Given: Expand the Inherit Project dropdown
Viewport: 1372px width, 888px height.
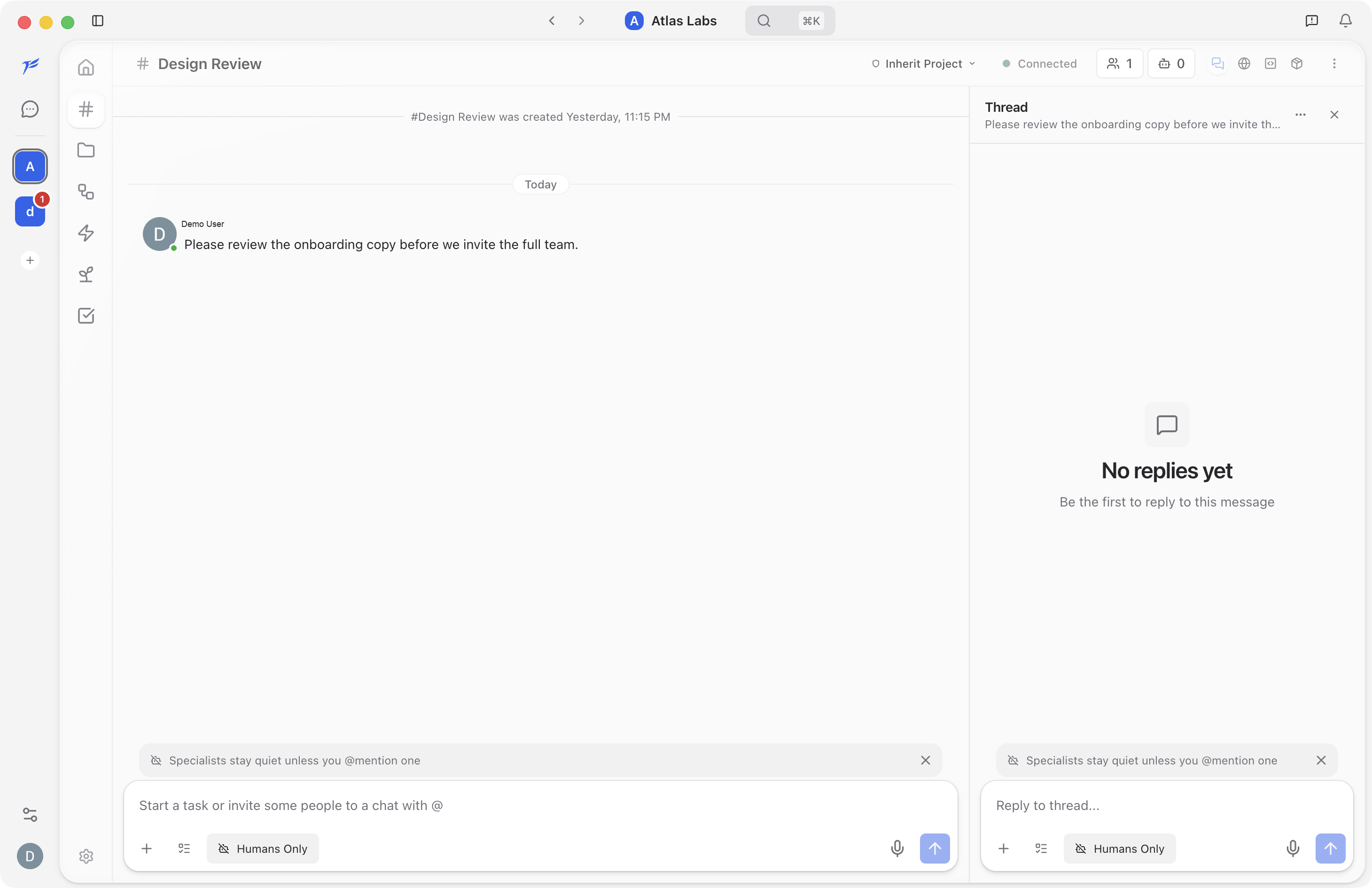Looking at the screenshot, I should [923, 63].
